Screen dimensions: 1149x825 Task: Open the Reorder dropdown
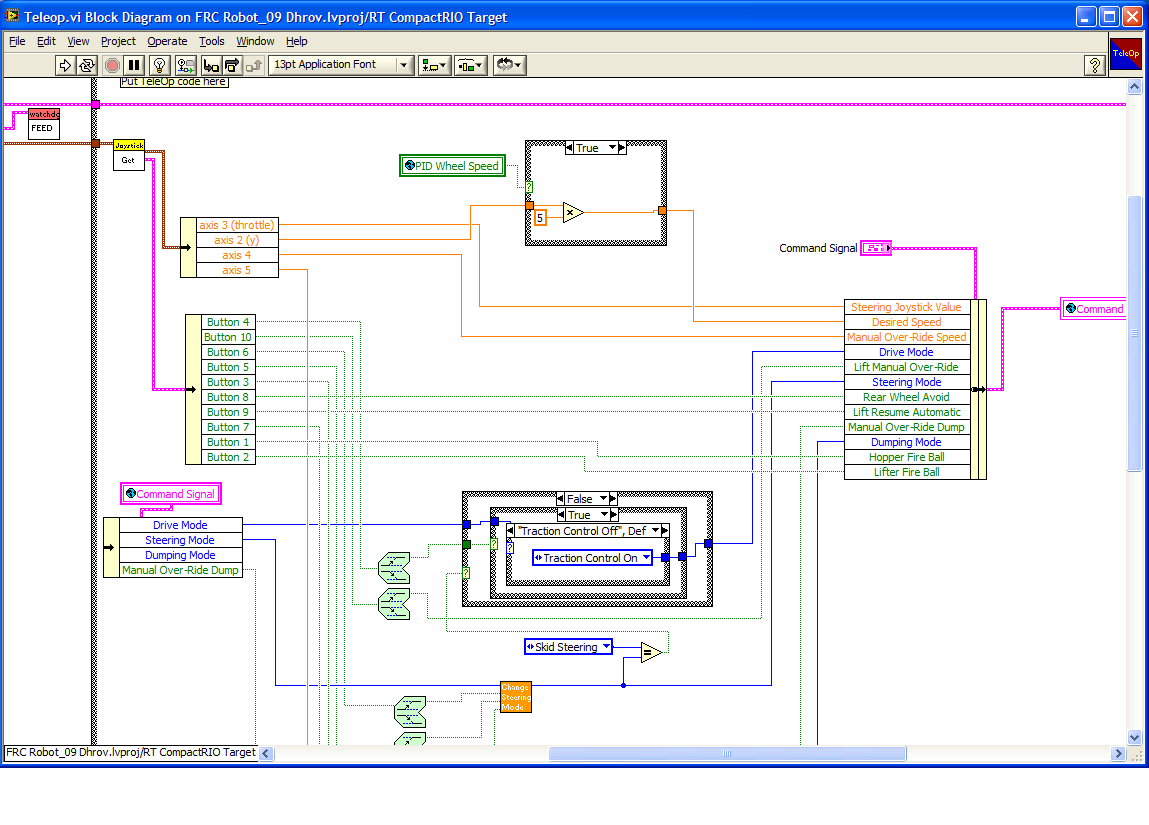tap(509, 65)
